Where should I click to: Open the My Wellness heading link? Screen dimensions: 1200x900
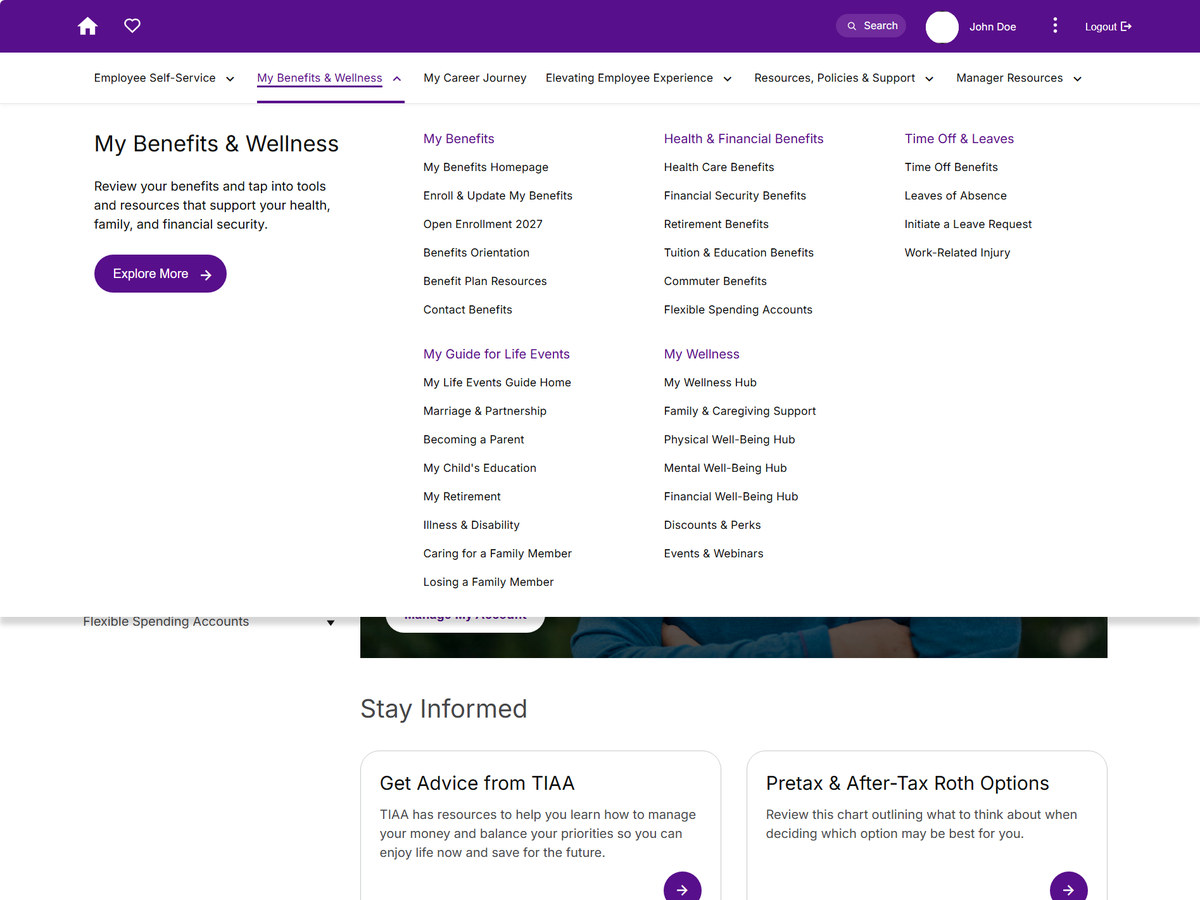[702, 354]
